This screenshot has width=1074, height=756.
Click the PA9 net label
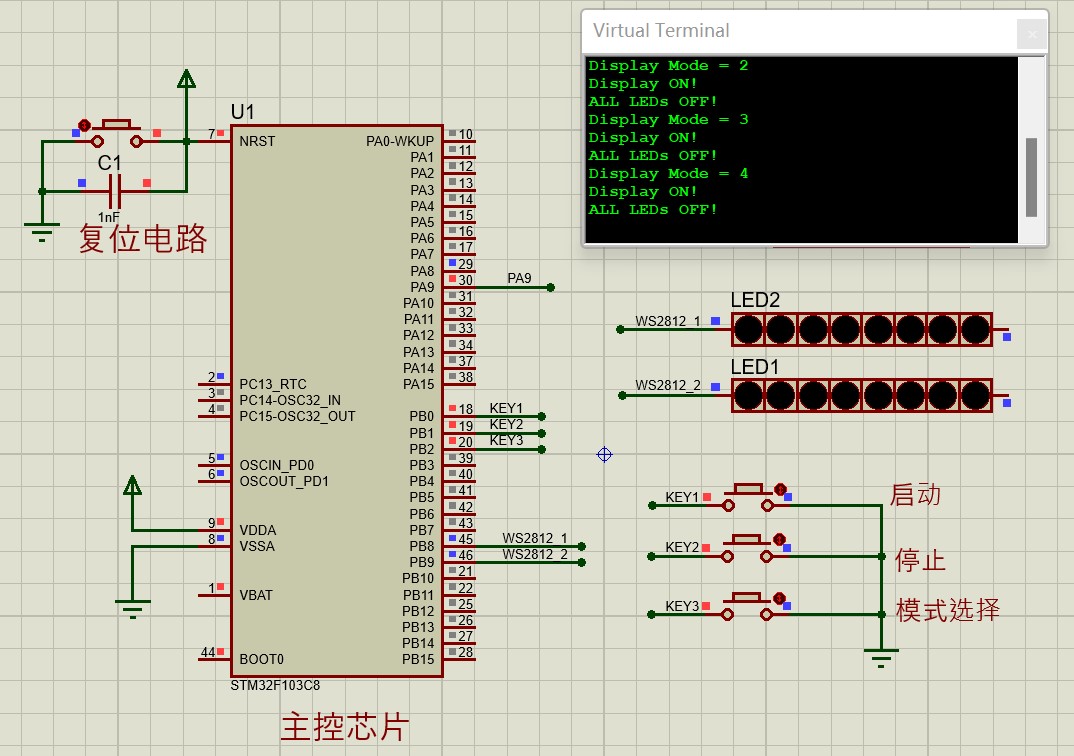[519, 278]
